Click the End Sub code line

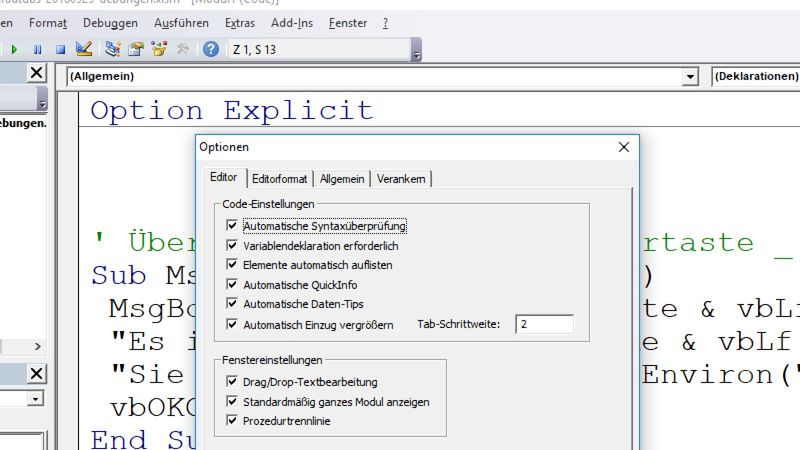(143, 439)
